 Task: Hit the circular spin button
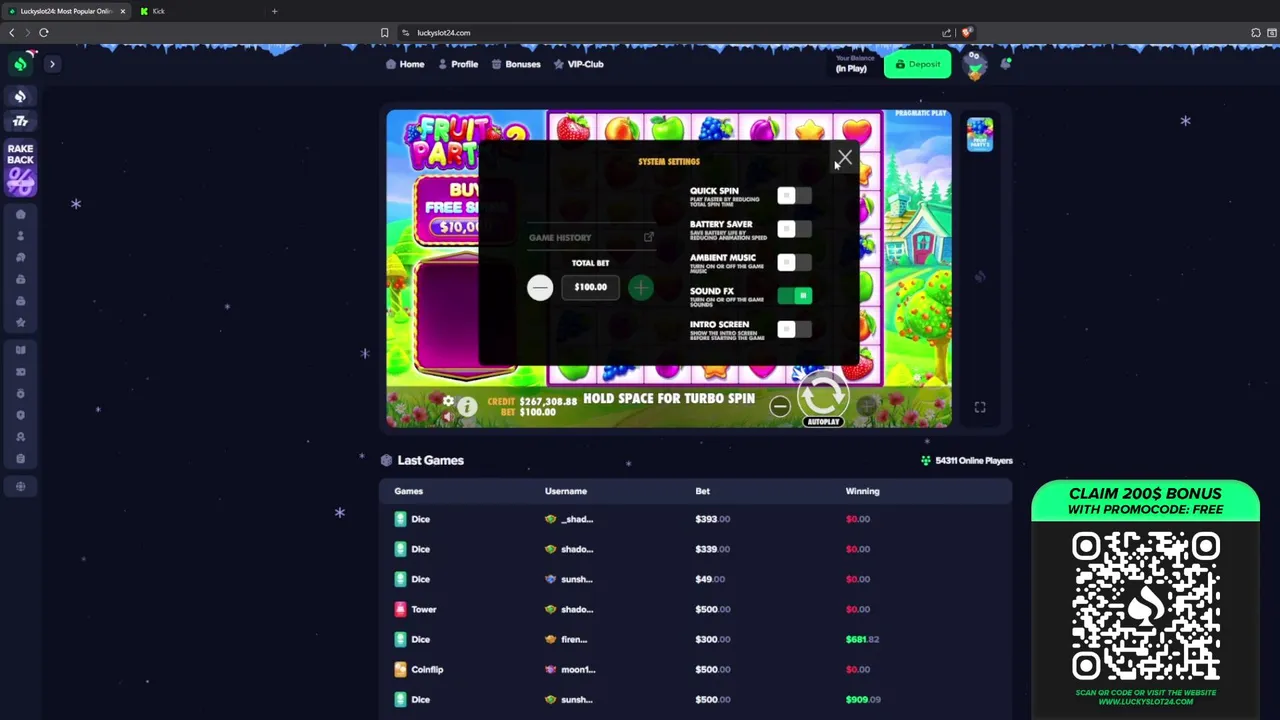click(x=823, y=394)
